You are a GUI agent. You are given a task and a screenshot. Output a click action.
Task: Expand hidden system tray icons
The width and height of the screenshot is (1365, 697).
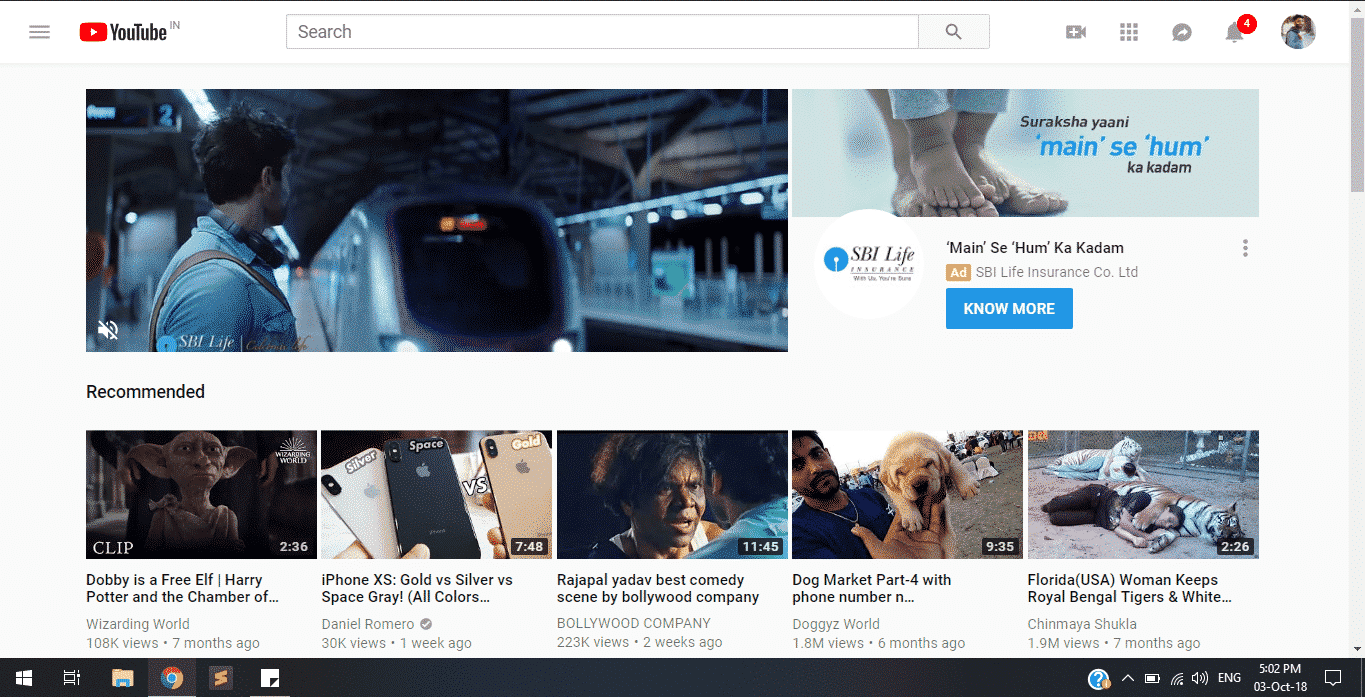pos(1128,678)
